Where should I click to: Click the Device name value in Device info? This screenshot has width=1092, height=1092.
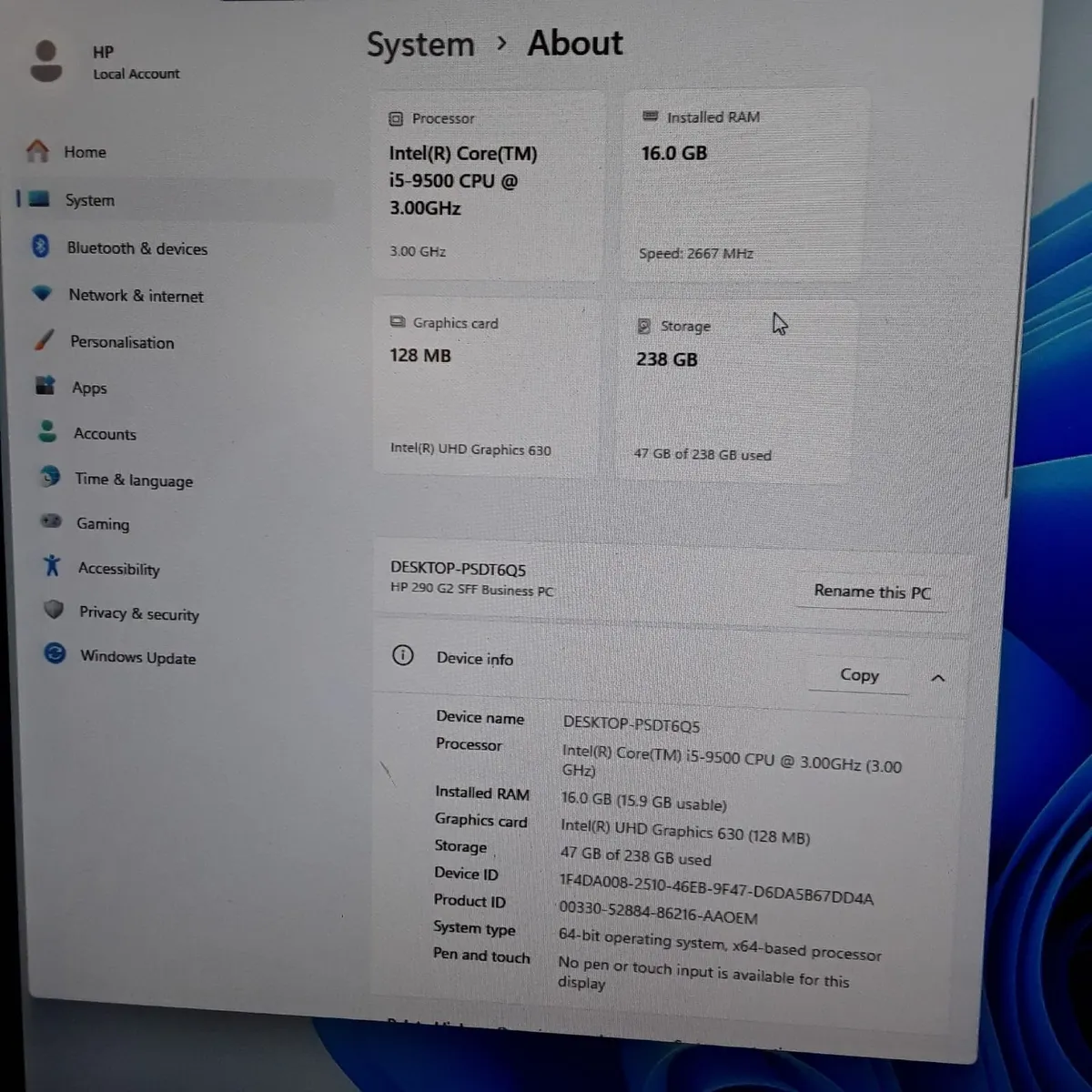632,724
